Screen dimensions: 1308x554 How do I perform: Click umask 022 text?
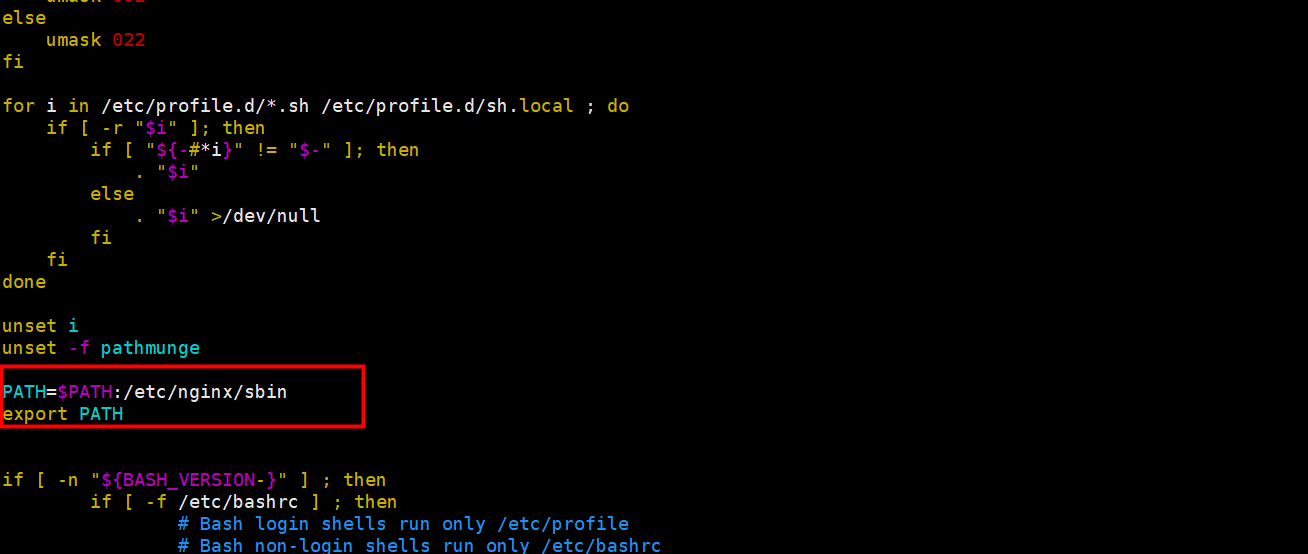(96, 40)
